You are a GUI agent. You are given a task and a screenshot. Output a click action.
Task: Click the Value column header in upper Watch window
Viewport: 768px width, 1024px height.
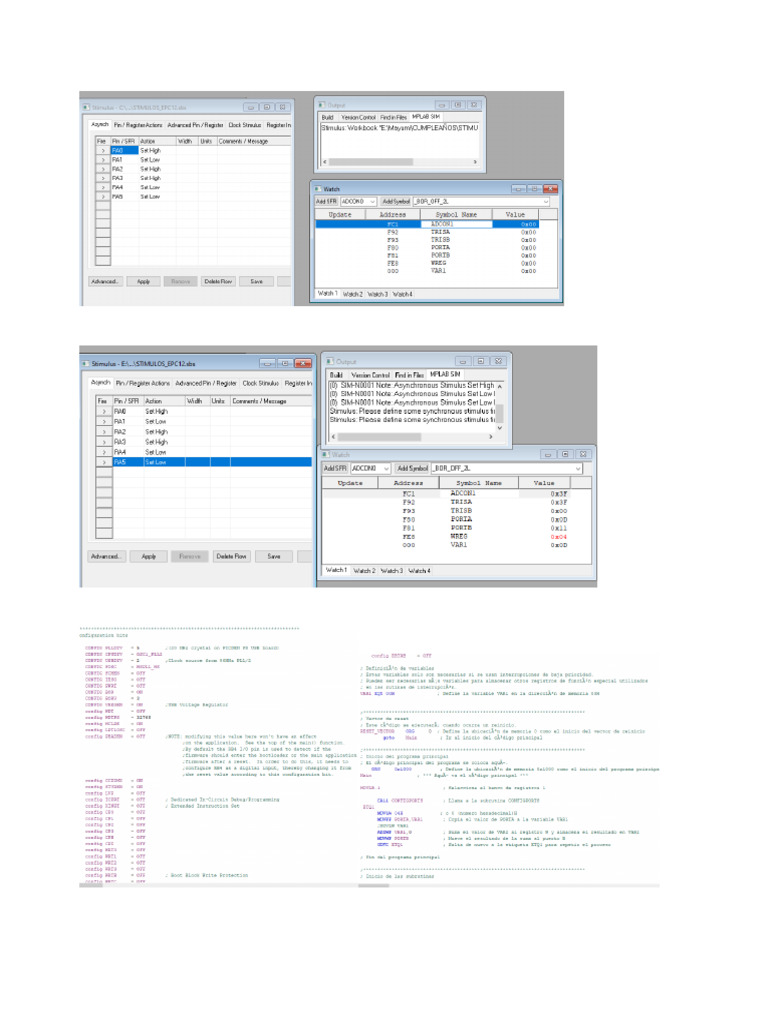515,214
